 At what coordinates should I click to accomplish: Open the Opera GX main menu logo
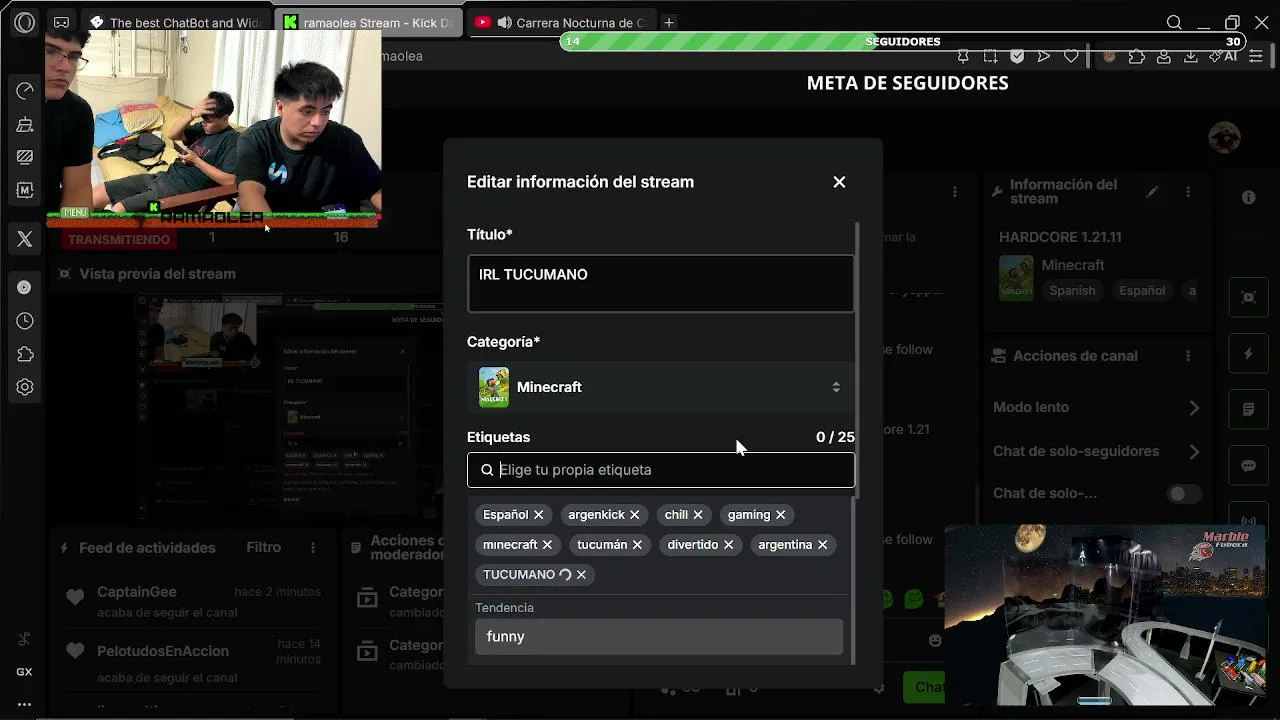click(24, 22)
